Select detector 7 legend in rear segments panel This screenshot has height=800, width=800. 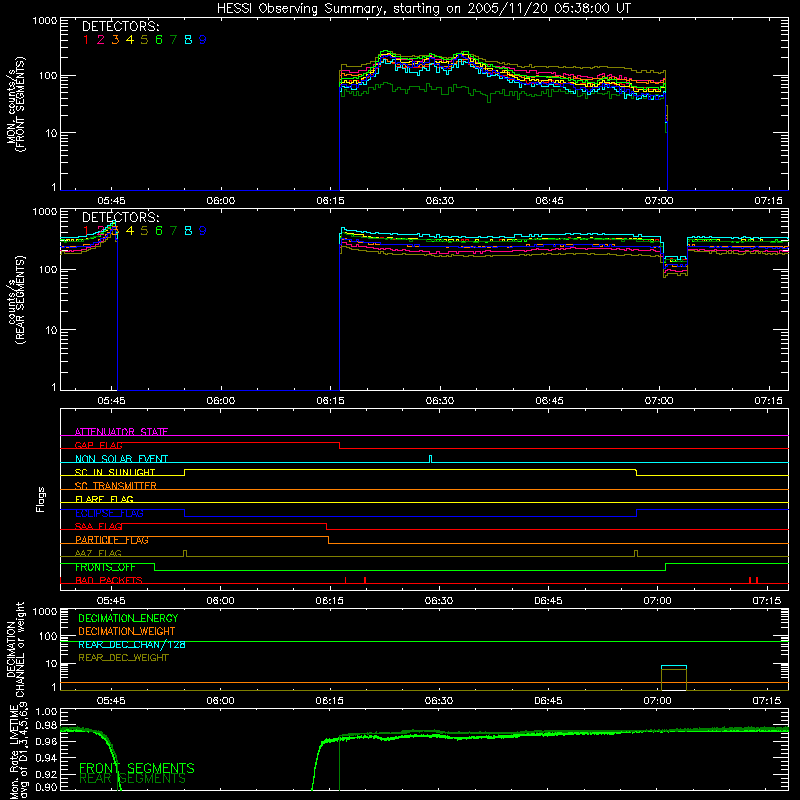(x=173, y=231)
